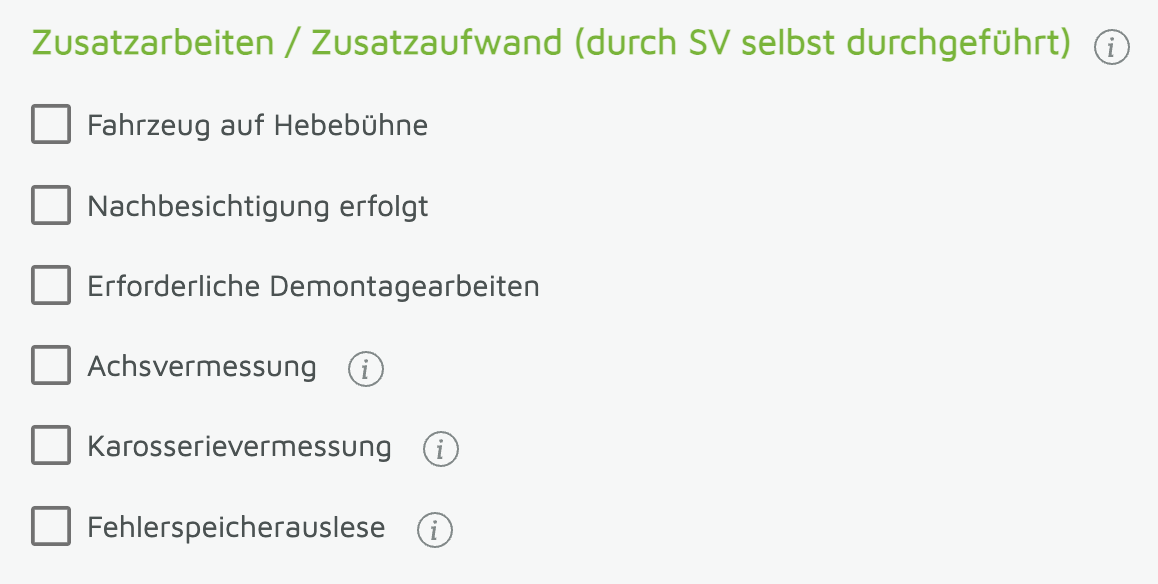Click info icon beside Karosserievermessung

click(x=441, y=449)
